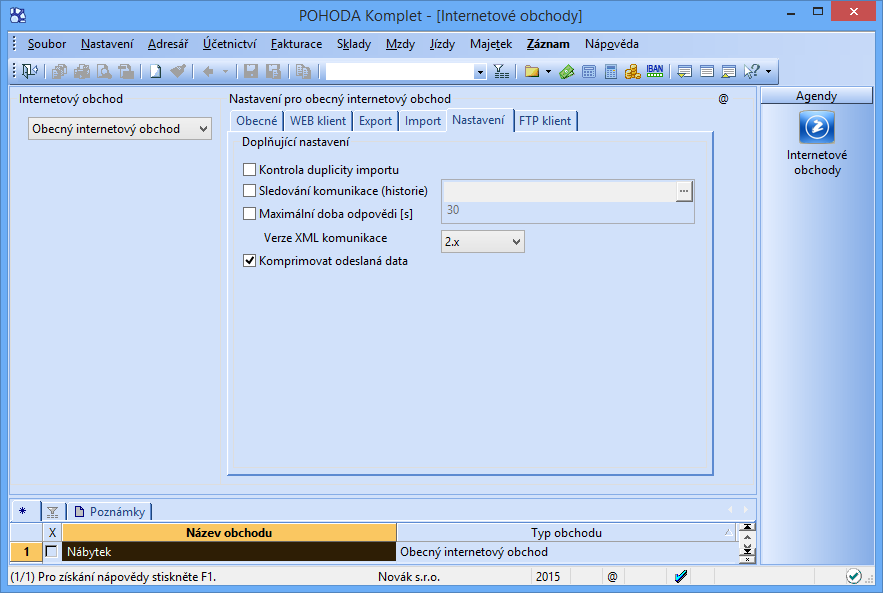Open the Záznam menu
This screenshot has height=593, width=883.
[x=548, y=44]
